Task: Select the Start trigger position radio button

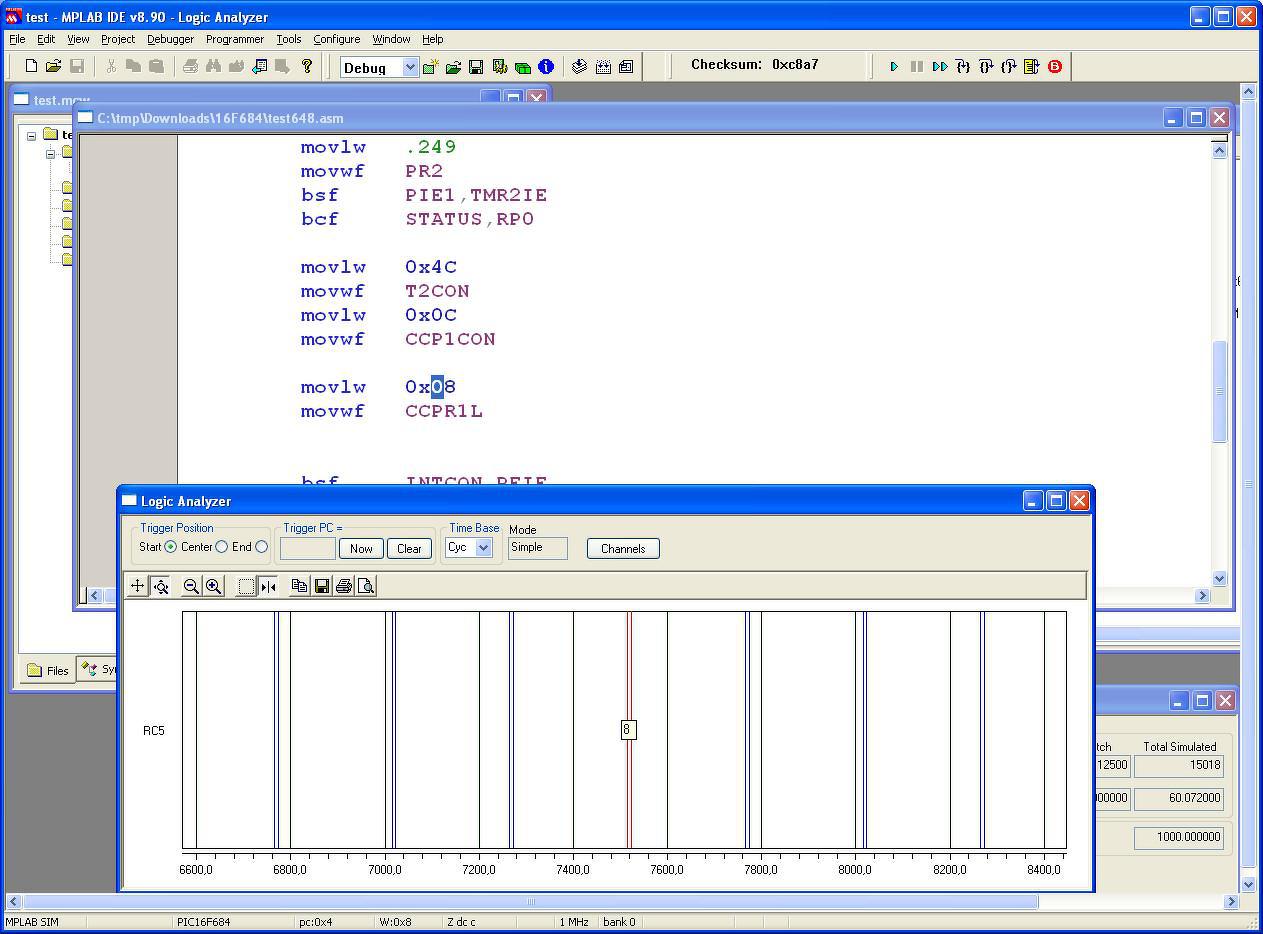Action: pyautogui.click(x=171, y=547)
